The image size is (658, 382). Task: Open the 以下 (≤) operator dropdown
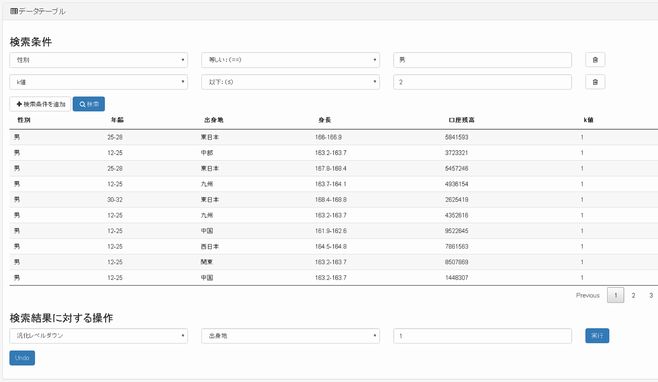pyautogui.click(x=290, y=82)
